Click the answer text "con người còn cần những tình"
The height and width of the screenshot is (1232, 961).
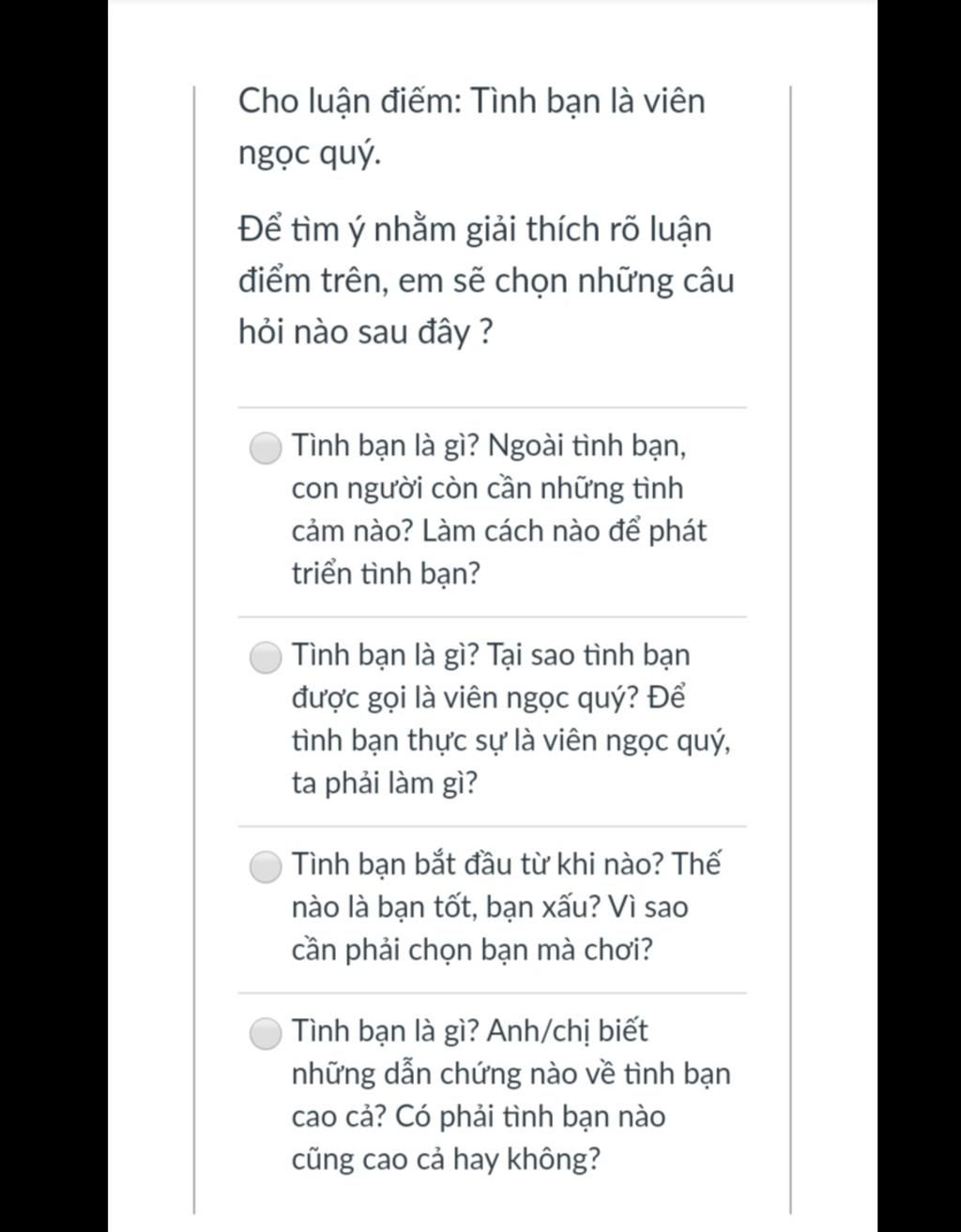(x=487, y=488)
